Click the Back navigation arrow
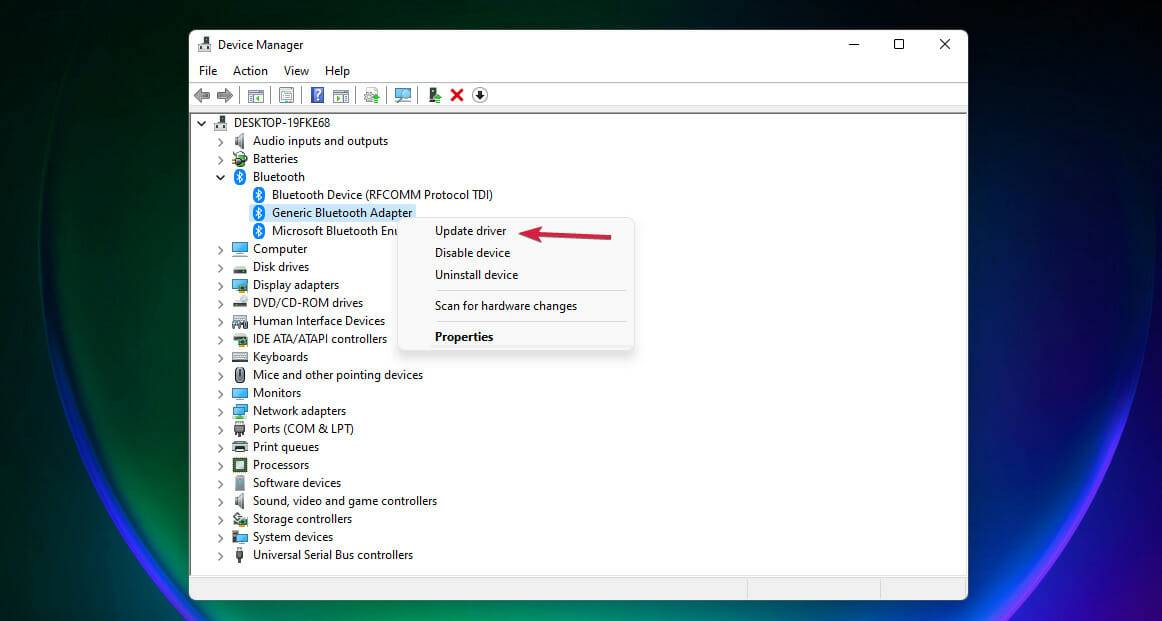Screen dimensions: 1162x621 (x=202, y=94)
